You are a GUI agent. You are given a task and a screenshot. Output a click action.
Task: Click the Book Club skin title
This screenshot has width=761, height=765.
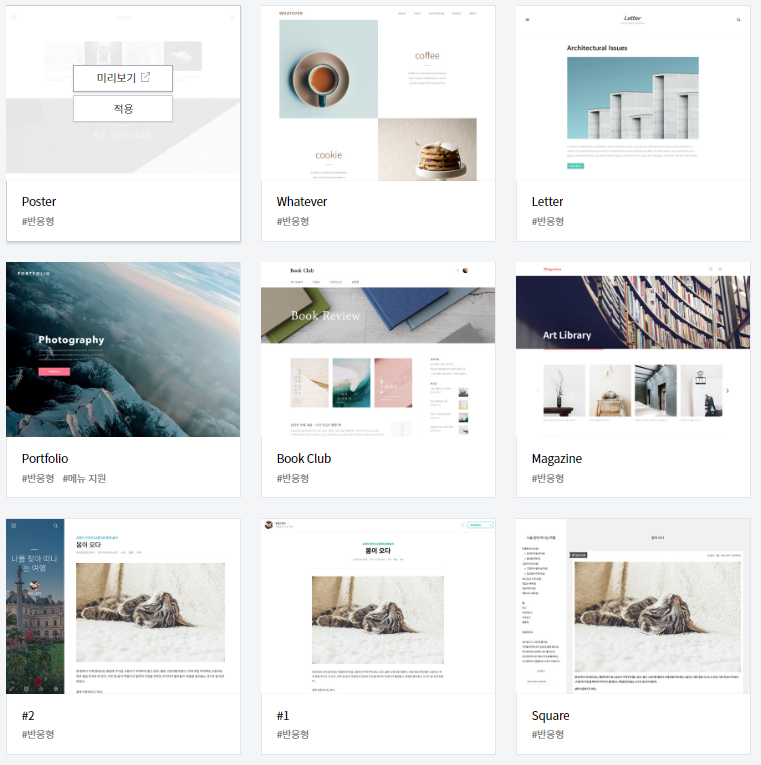(x=304, y=459)
